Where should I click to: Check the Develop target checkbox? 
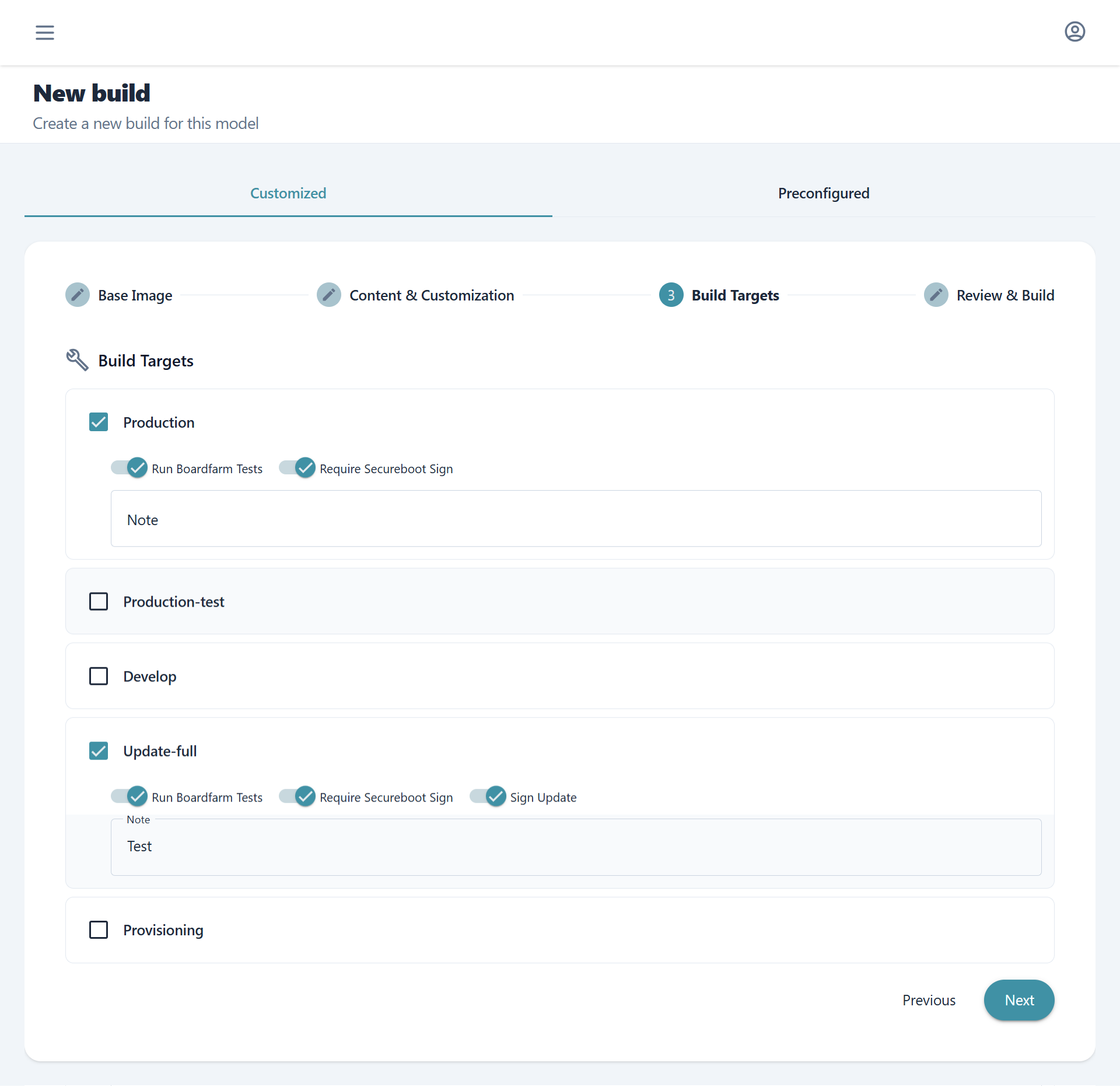99,676
